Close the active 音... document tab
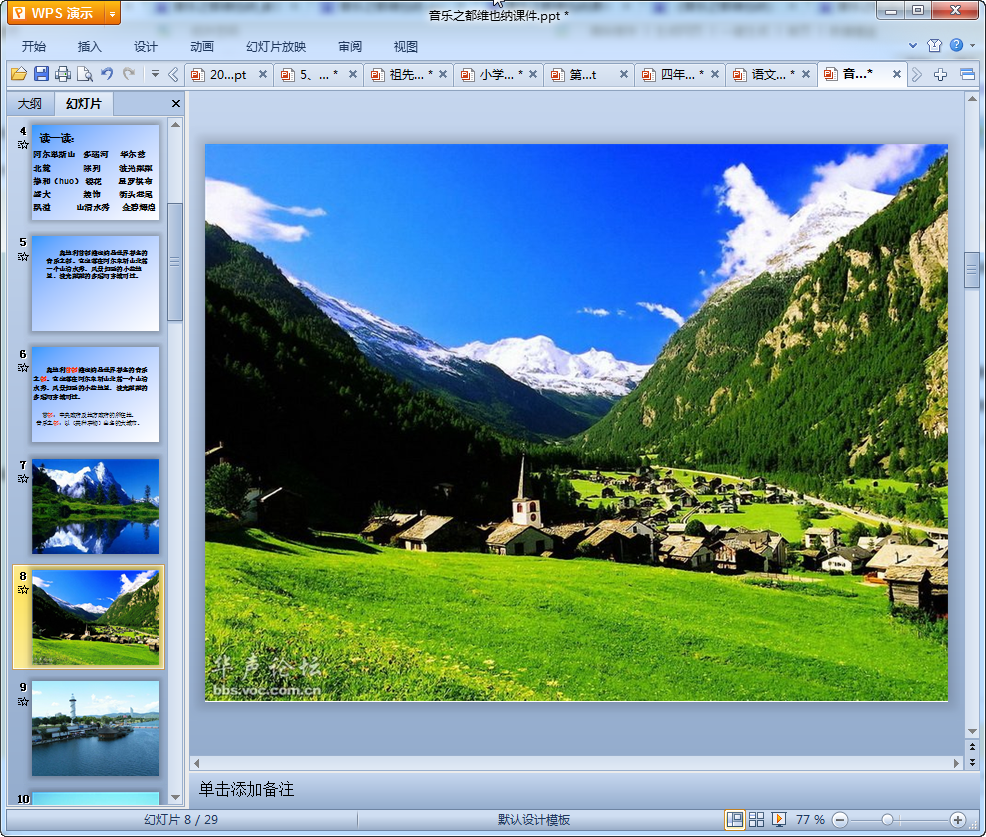The height and width of the screenshot is (837, 986). tap(897, 74)
